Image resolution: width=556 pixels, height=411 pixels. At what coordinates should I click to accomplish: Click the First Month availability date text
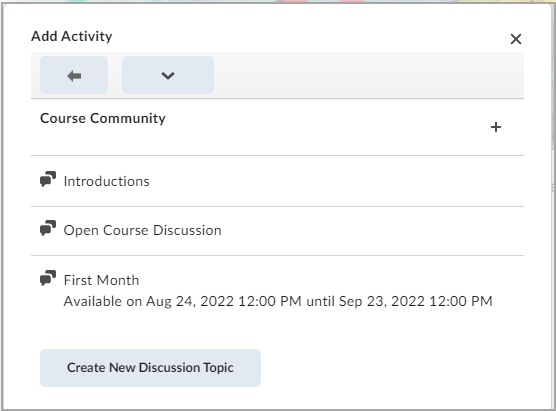[x=278, y=301]
